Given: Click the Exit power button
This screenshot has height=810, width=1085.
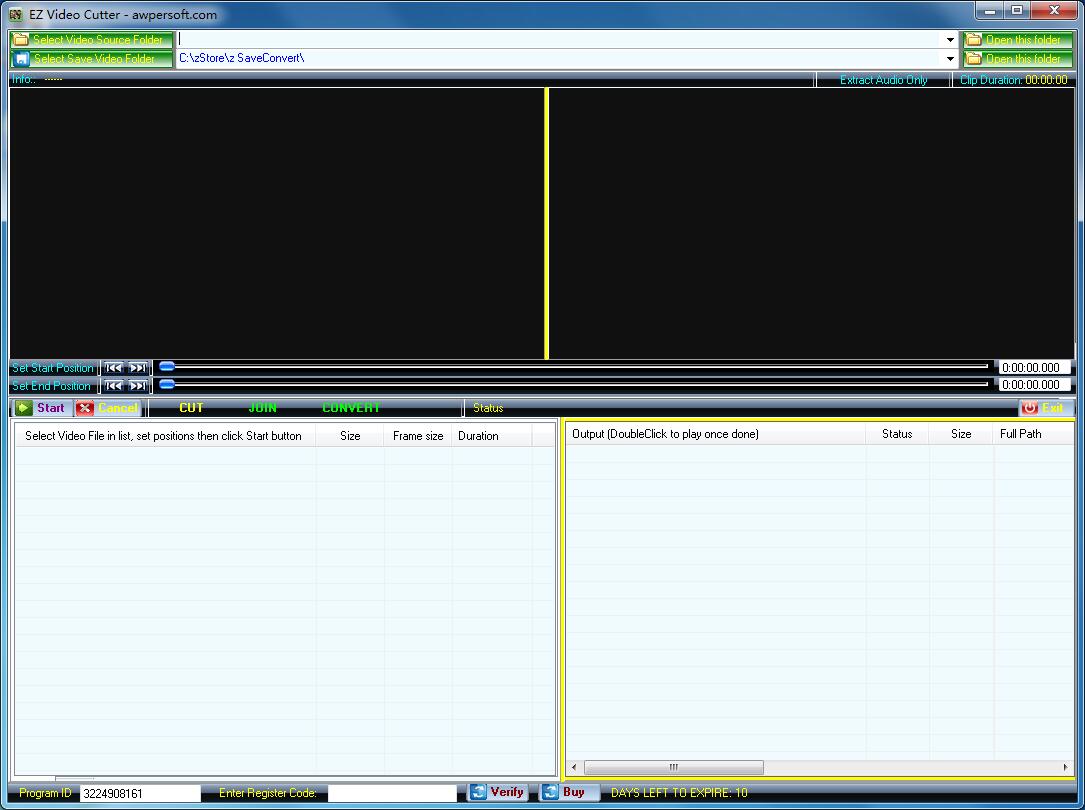Looking at the screenshot, I should pos(1043,408).
